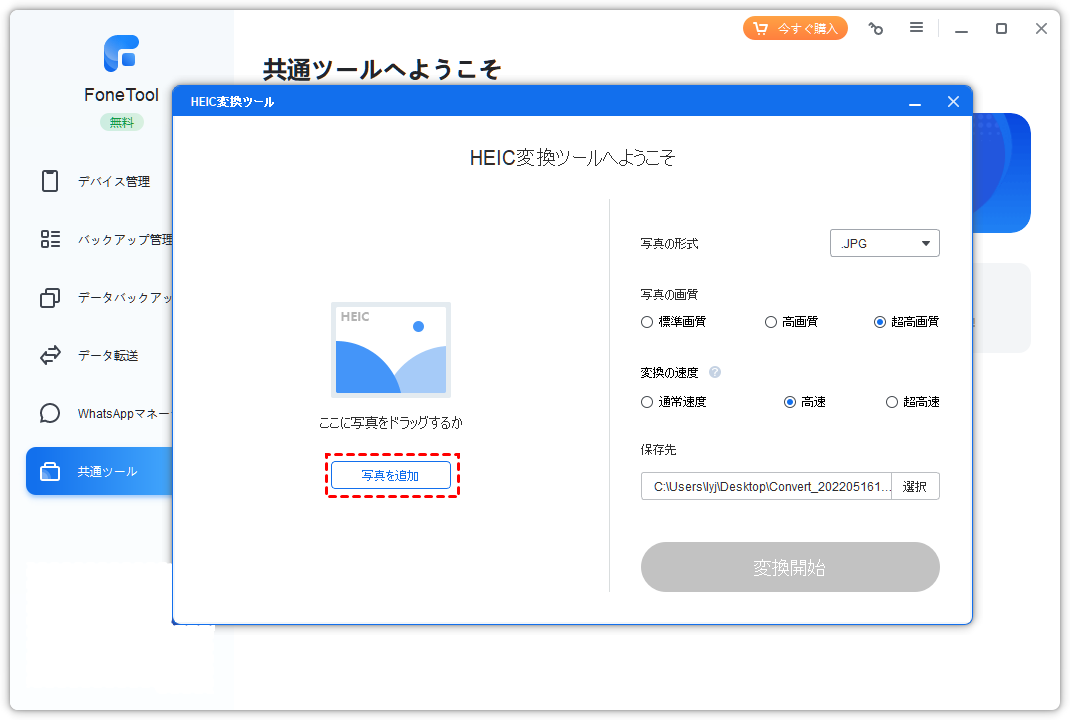1070x720 pixels.
Task: Select 標準画質 photo quality option
Action: (x=647, y=322)
